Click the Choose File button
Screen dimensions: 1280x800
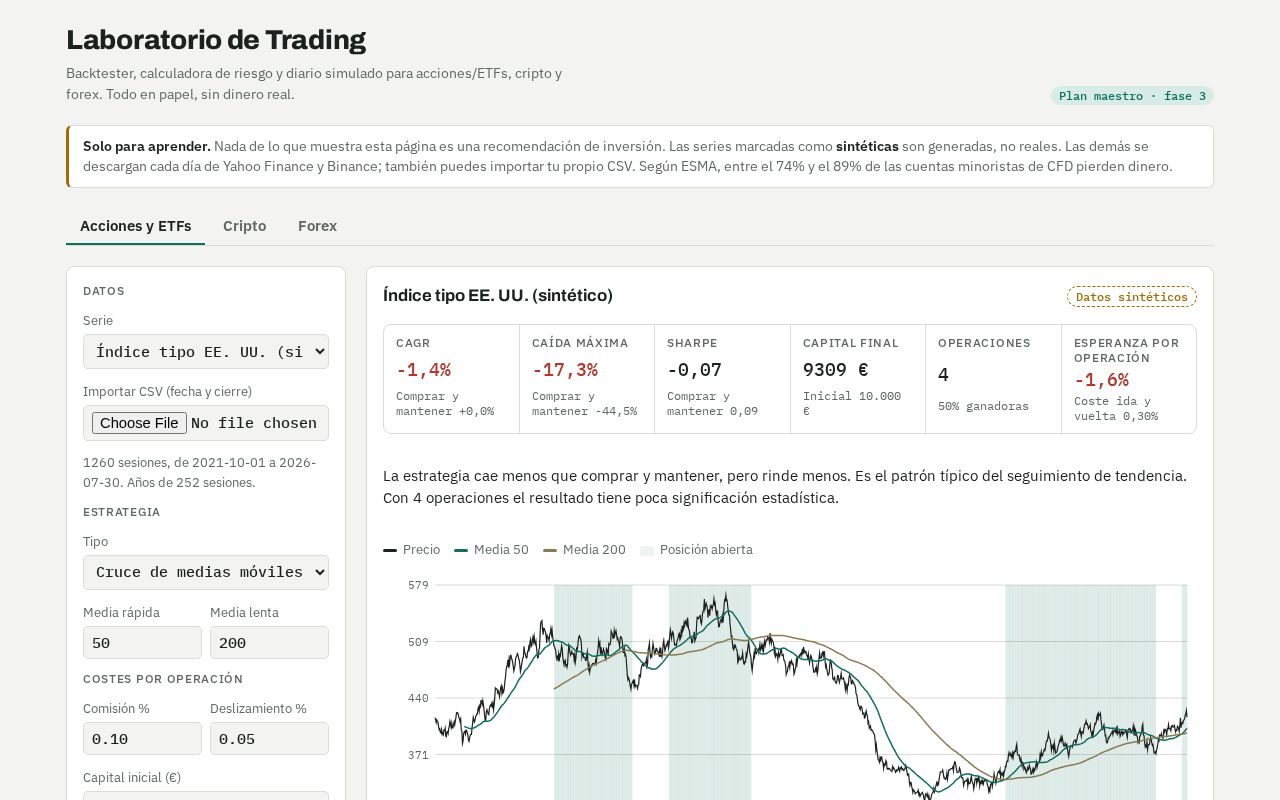pyautogui.click(x=139, y=423)
